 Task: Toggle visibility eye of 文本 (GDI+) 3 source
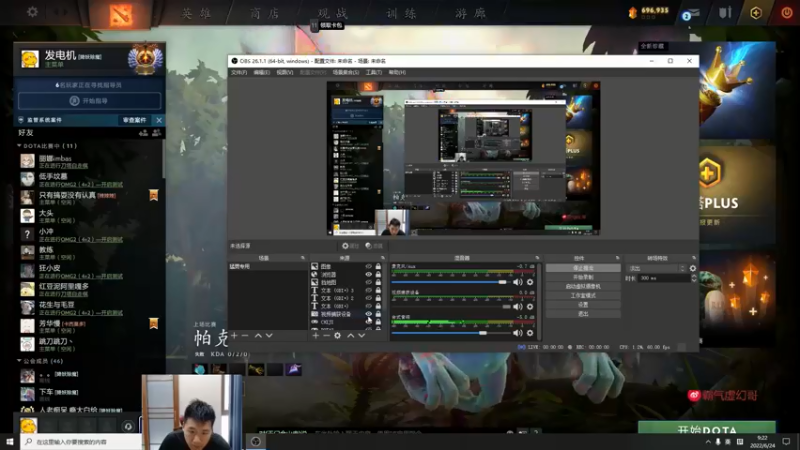368,290
